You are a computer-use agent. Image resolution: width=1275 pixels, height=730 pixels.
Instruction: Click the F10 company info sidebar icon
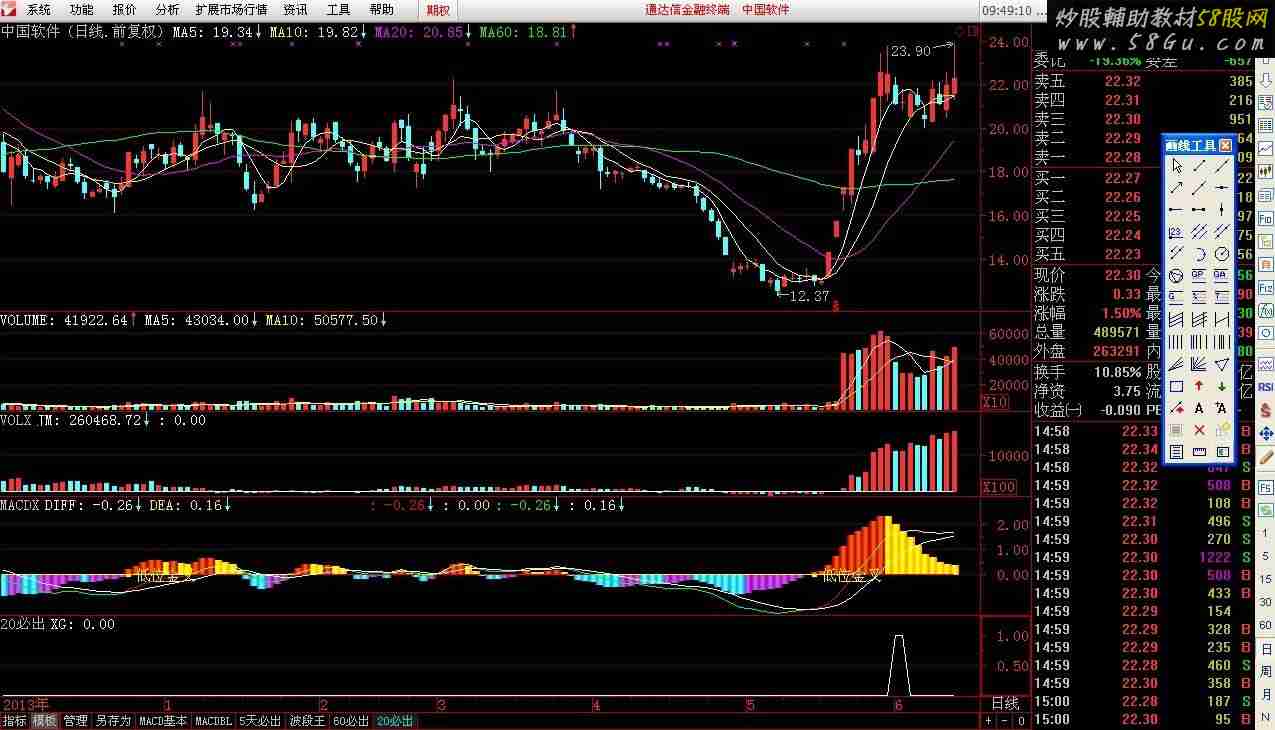point(1265,219)
